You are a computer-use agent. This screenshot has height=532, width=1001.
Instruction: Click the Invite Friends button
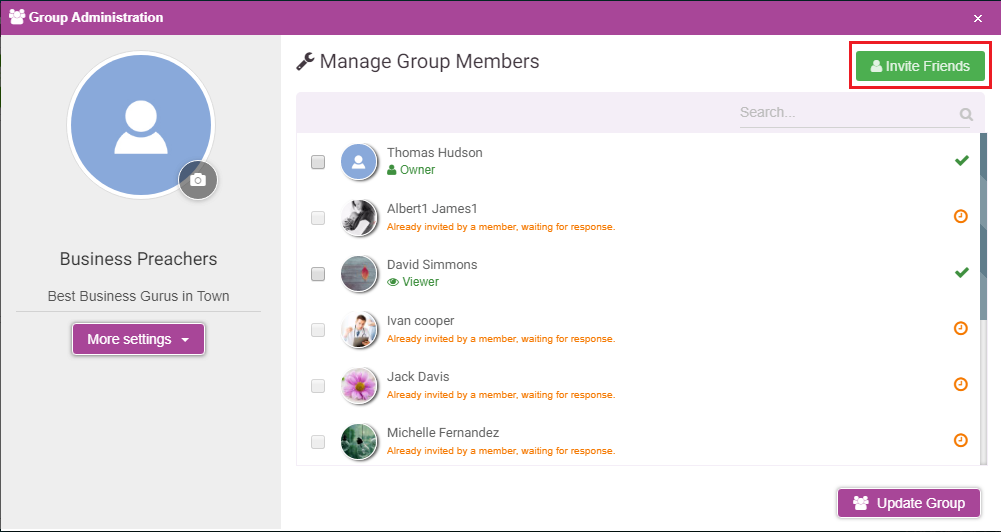pos(920,66)
